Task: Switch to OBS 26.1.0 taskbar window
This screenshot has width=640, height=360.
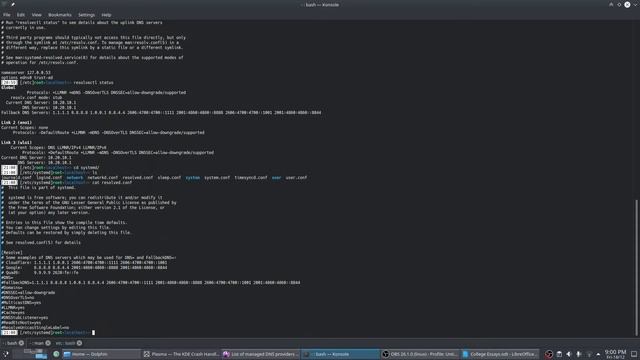Action: [x=420, y=354]
